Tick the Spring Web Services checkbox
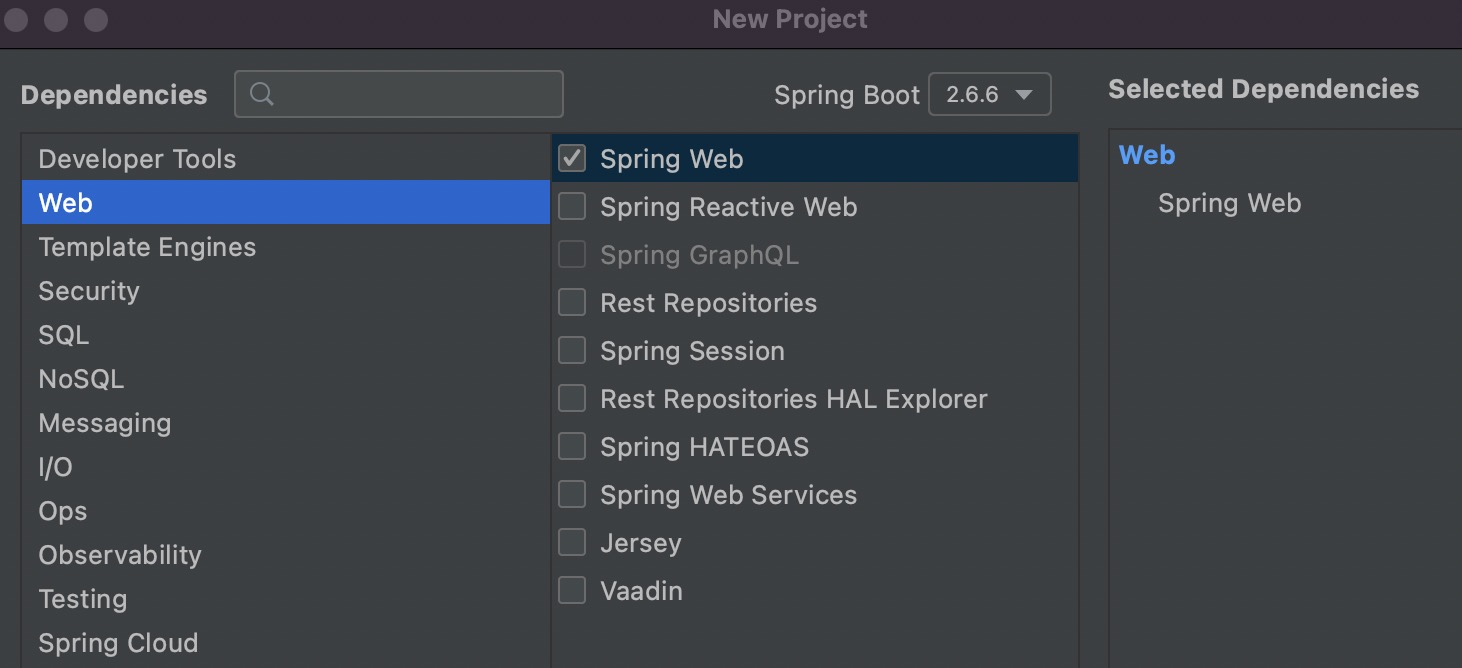 [572, 495]
